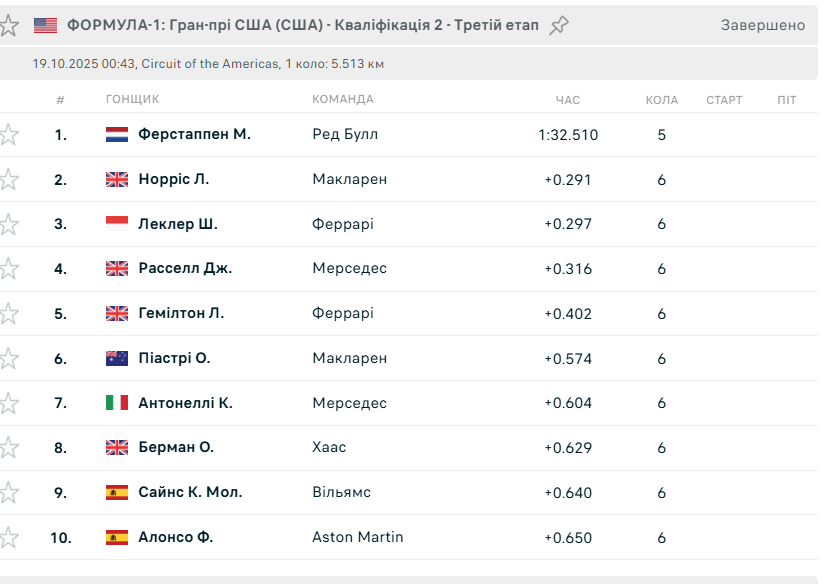Click the Spanish flag beside Сайнс К. Мол.
The width and height of the screenshot is (829, 584).
[117, 492]
